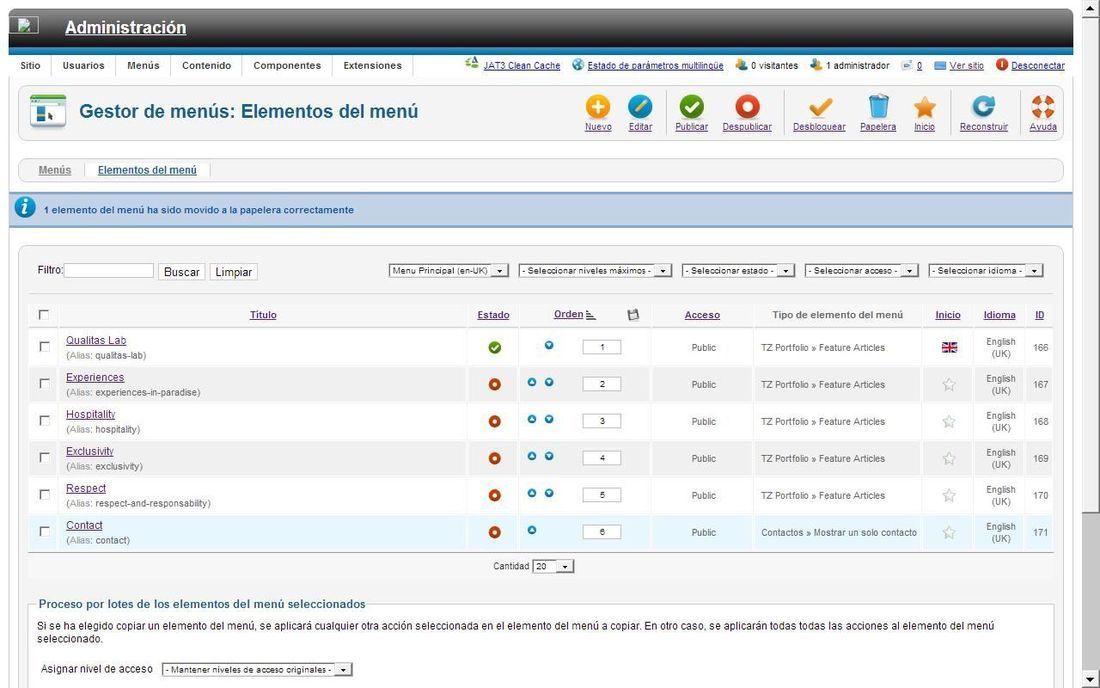Click the JAT3 Clean Cache link
1100x688 pixels.
click(x=521, y=65)
